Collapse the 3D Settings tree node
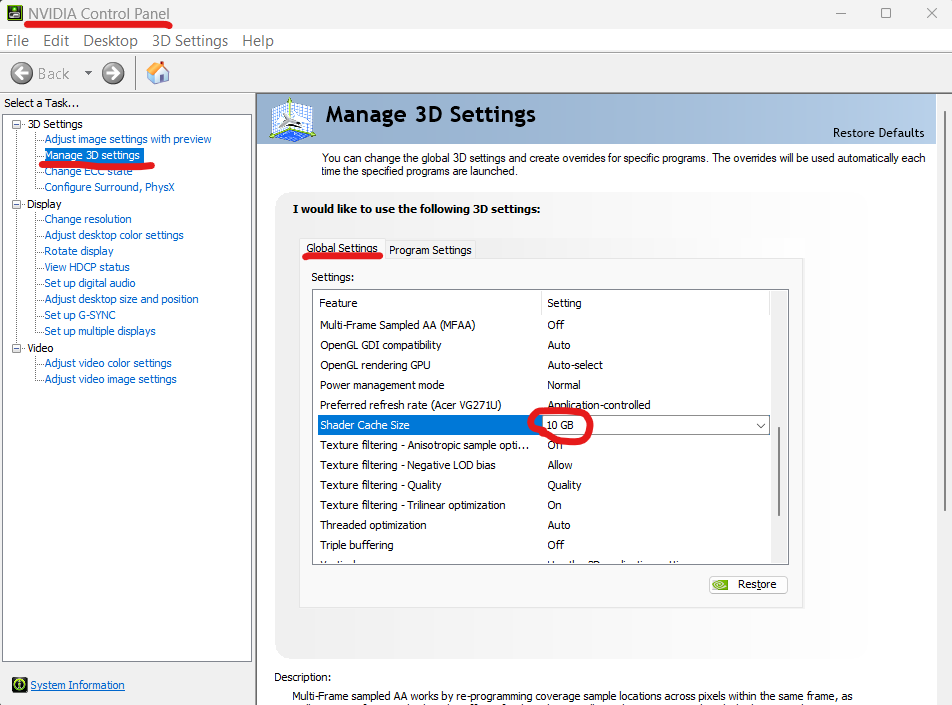Screen dimensions: 952x705 [16, 124]
